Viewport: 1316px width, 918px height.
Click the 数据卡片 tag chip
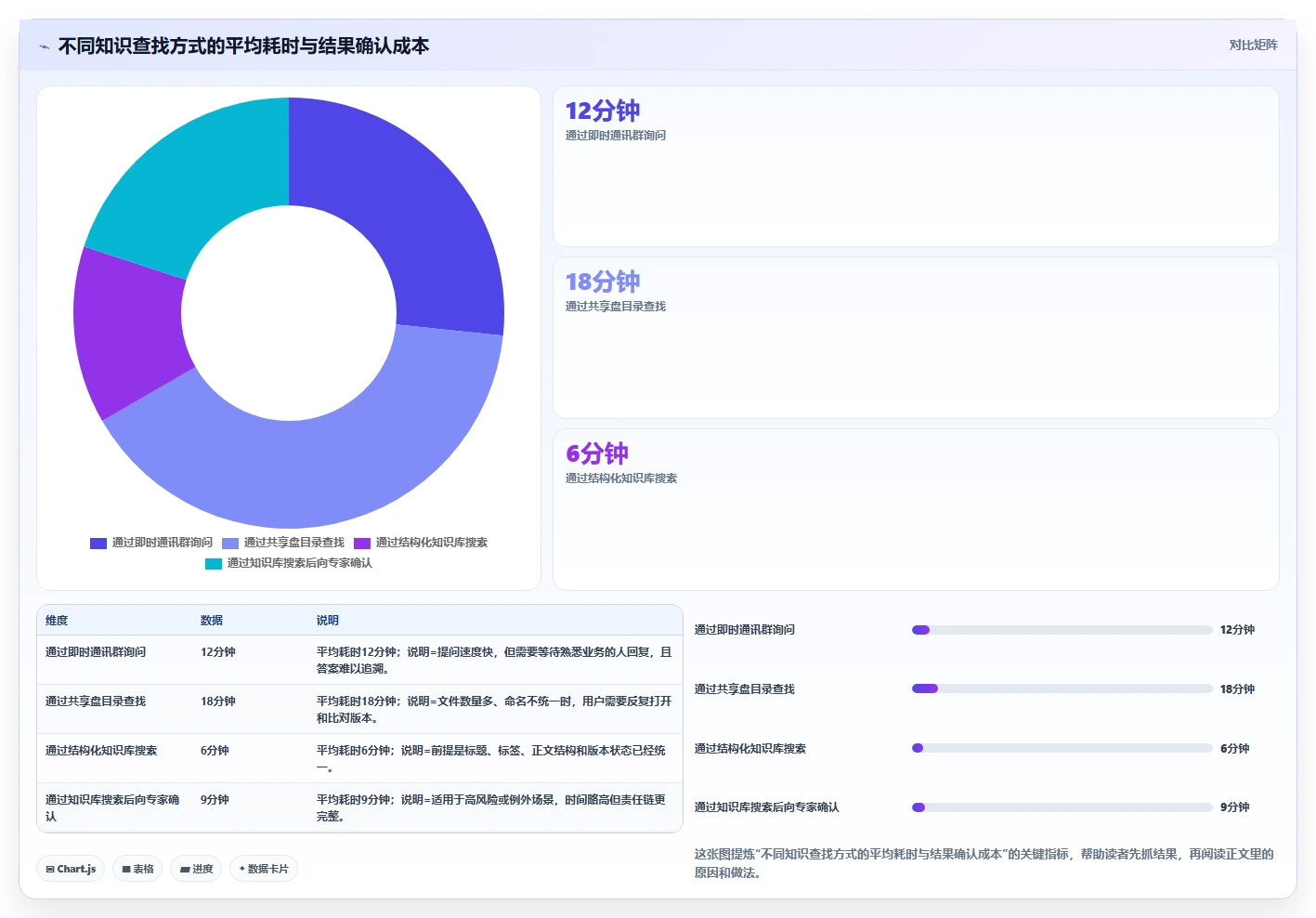click(264, 869)
